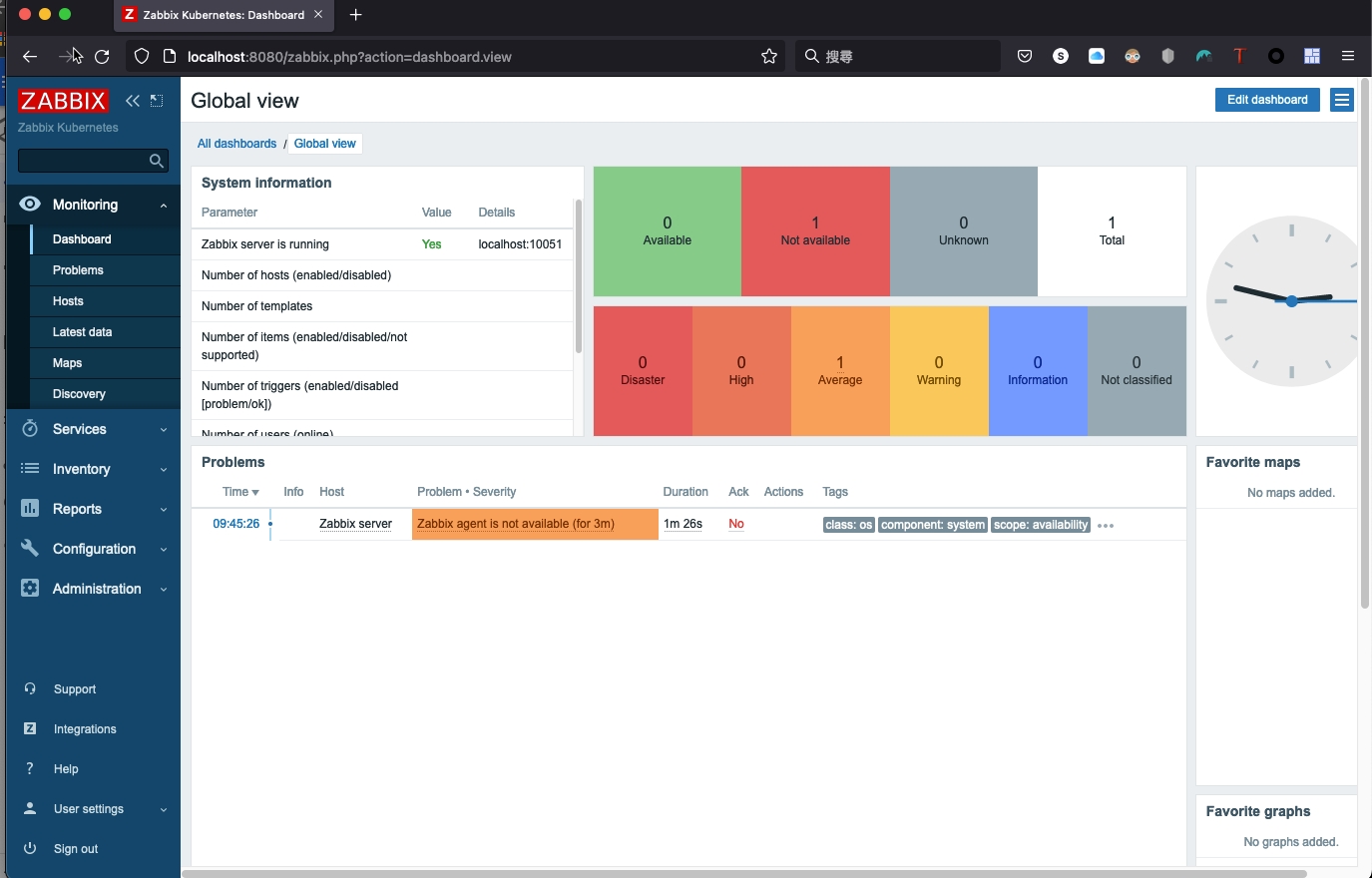Expand the Services menu section

pos(164,430)
